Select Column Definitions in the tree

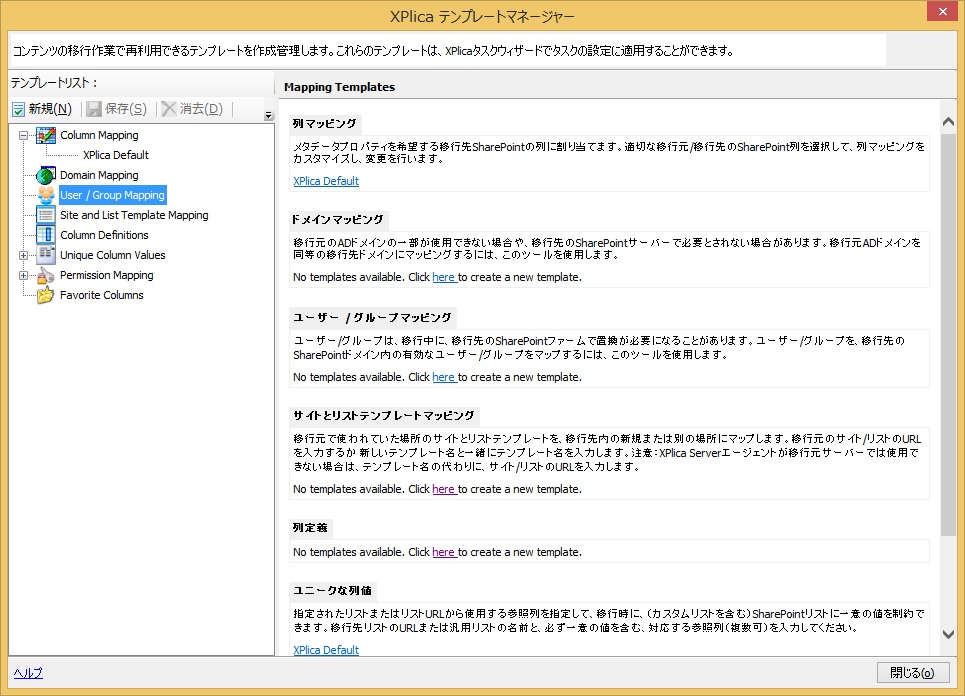(104, 235)
